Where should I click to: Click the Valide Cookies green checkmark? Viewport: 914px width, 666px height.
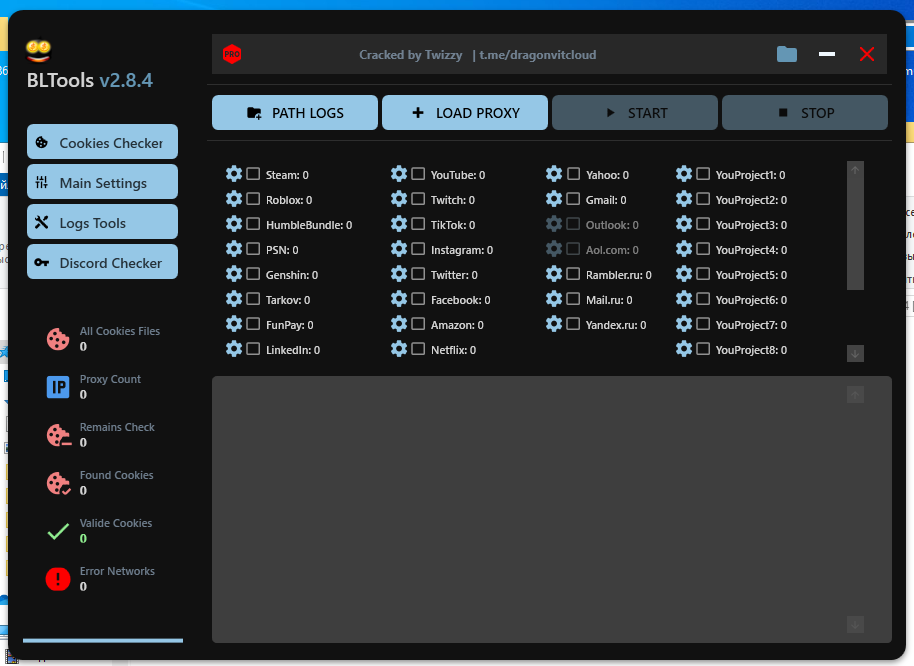[58, 531]
